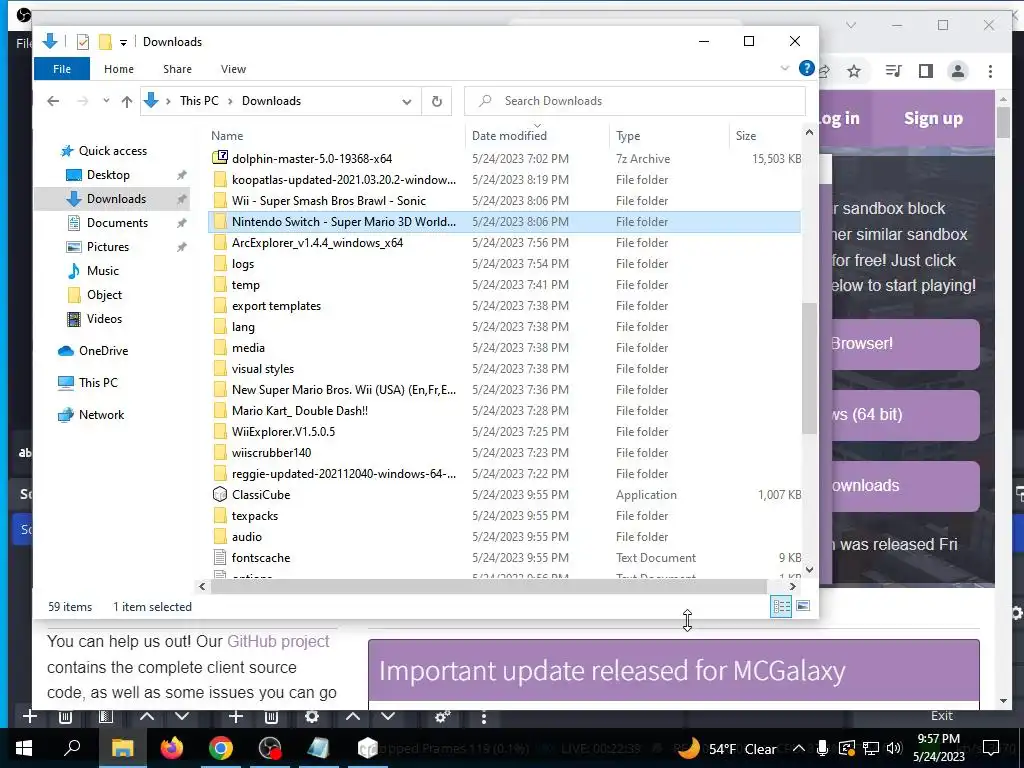Open Google Chrome from the taskbar
This screenshot has width=1024, height=768.
pyautogui.click(x=221, y=748)
